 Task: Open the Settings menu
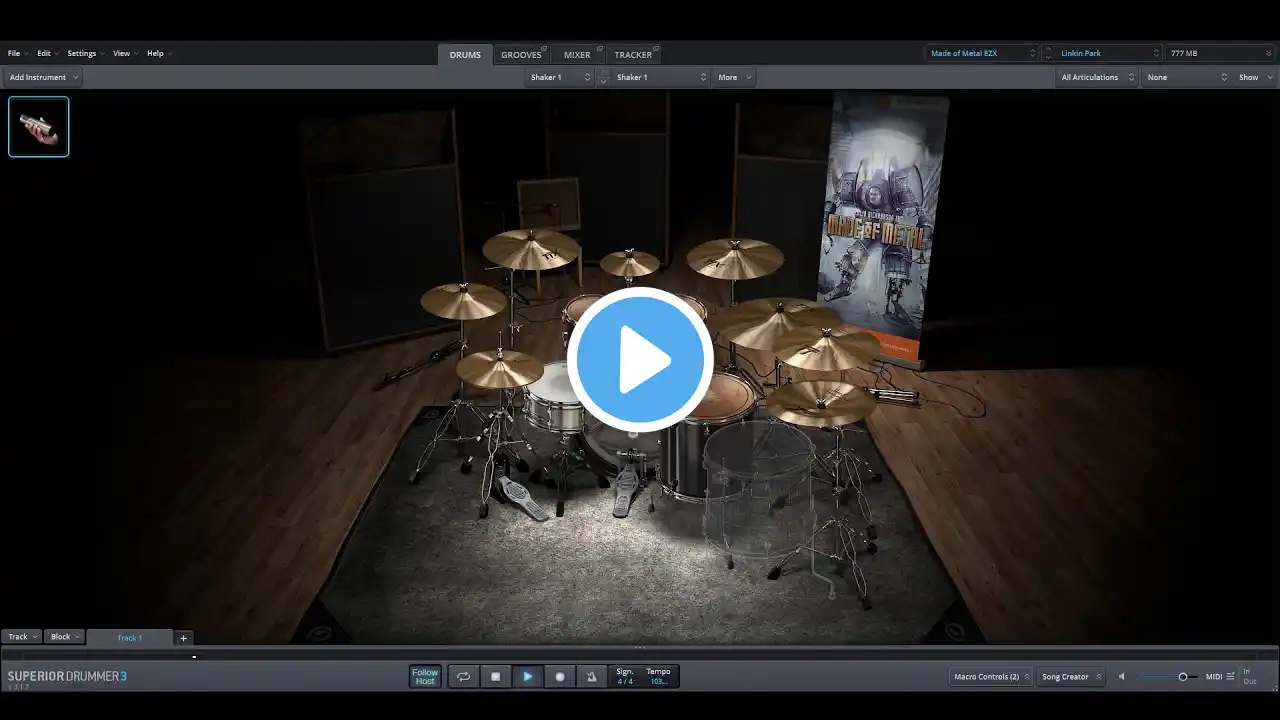(x=85, y=53)
